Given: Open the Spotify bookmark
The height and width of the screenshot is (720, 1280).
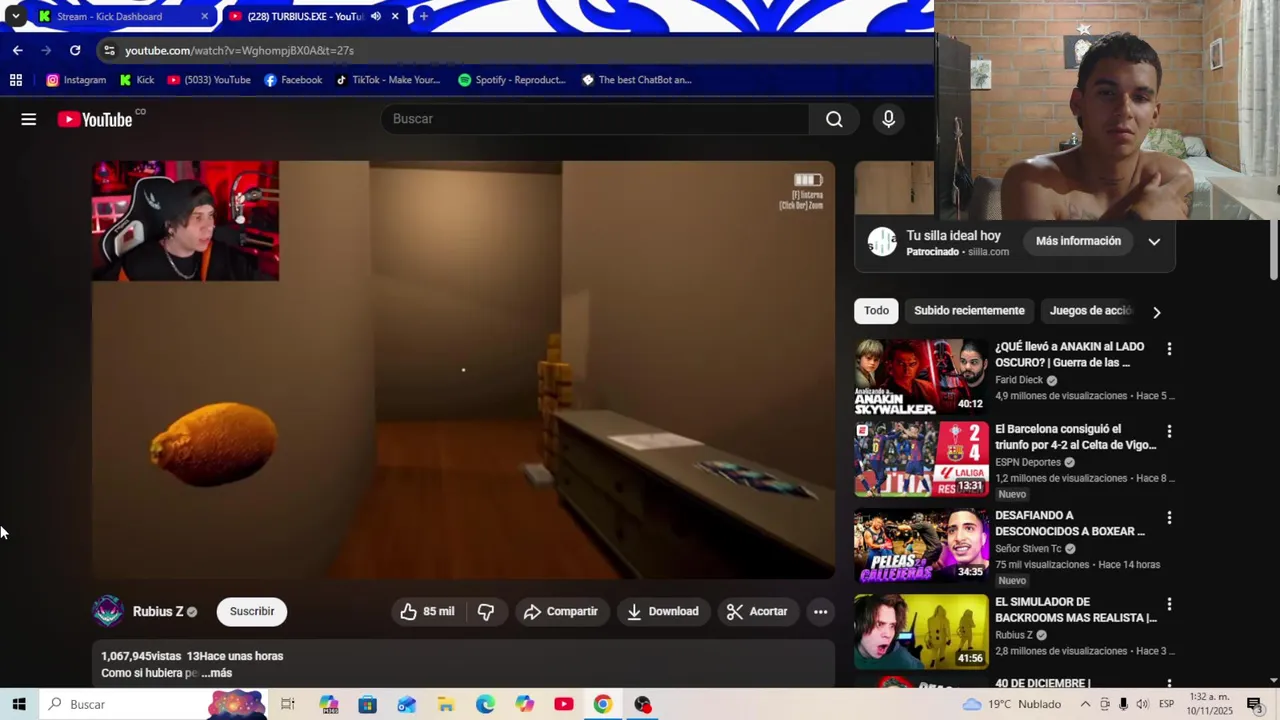Looking at the screenshot, I should click(x=512, y=80).
